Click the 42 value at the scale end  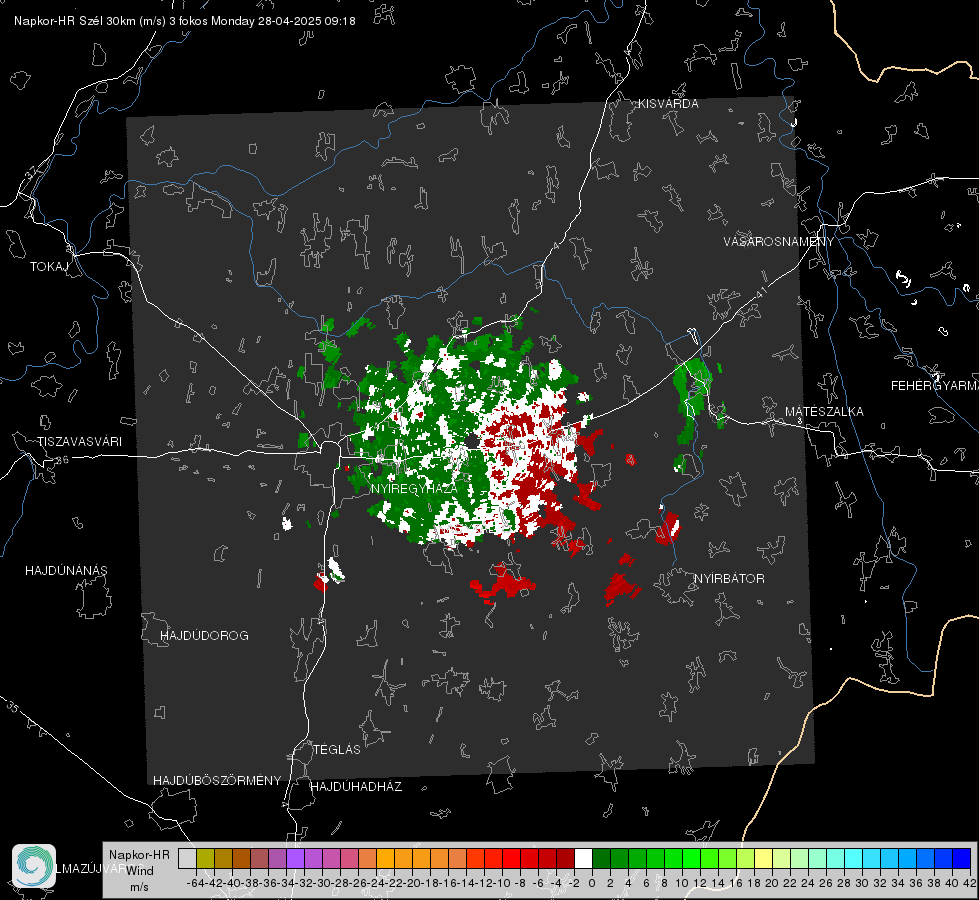click(969, 883)
